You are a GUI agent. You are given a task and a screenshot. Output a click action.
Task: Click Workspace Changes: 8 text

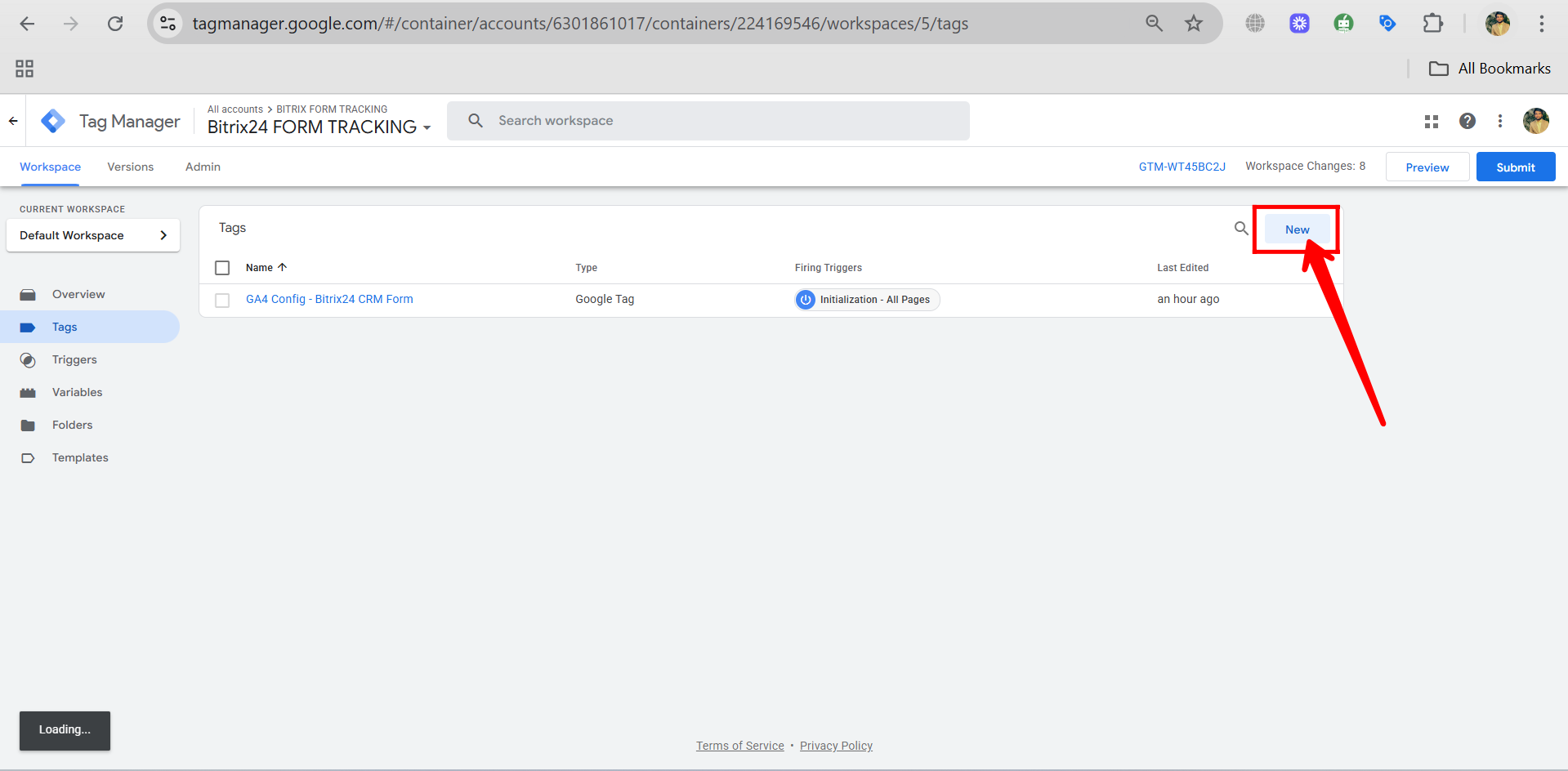[x=1306, y=166]
